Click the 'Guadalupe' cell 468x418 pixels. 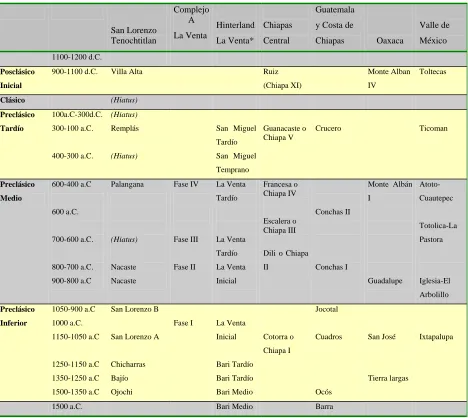(x=385, y=281)
